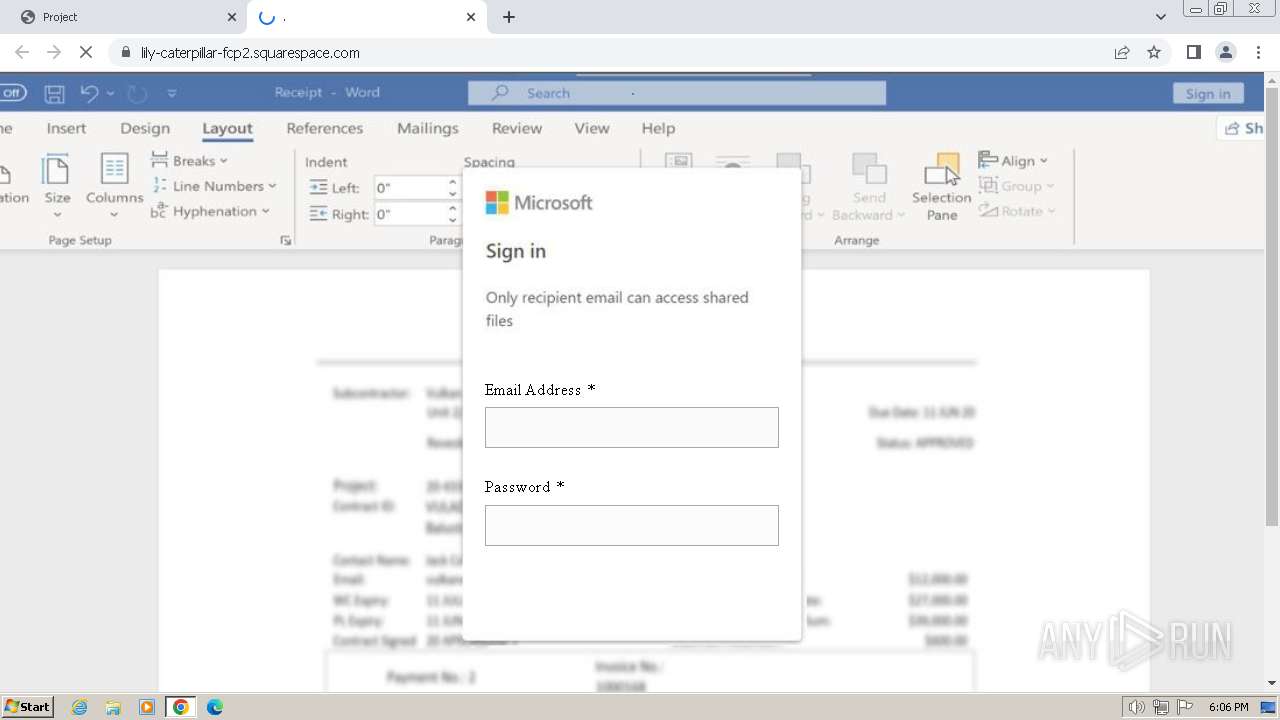Open the Review ribbon tab
Image resolution: width=1280 pixels, height=720 pixels.
(517, 128)
